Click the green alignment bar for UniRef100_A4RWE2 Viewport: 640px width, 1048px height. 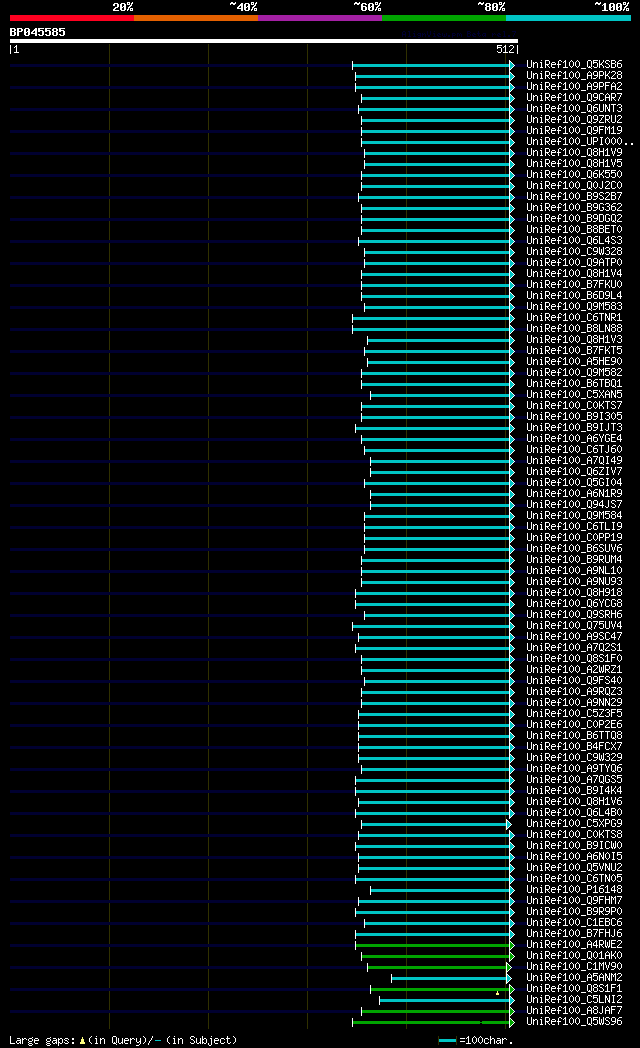pos(434,945)
